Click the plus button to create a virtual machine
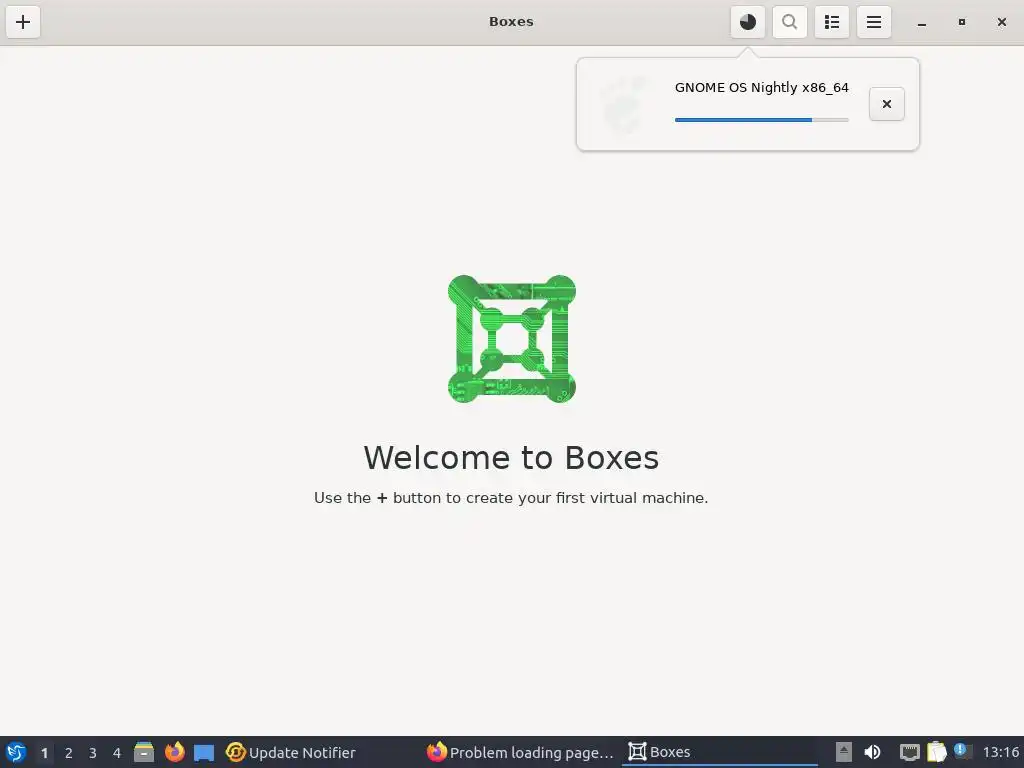The height and width of the screenshot is (768, 1024). click(x=23, y=22)
